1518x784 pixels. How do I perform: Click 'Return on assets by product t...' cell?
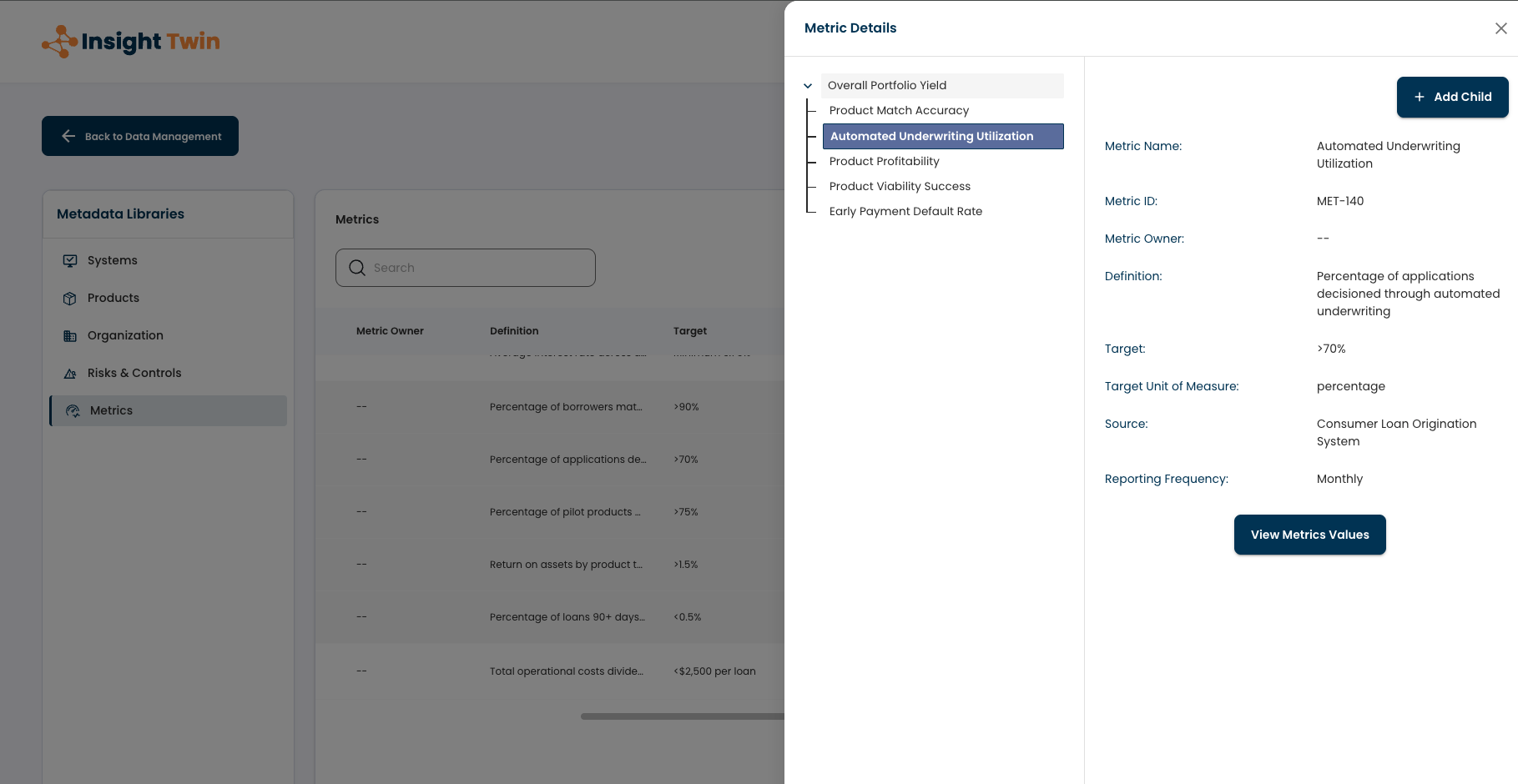[x=566, y=565]
